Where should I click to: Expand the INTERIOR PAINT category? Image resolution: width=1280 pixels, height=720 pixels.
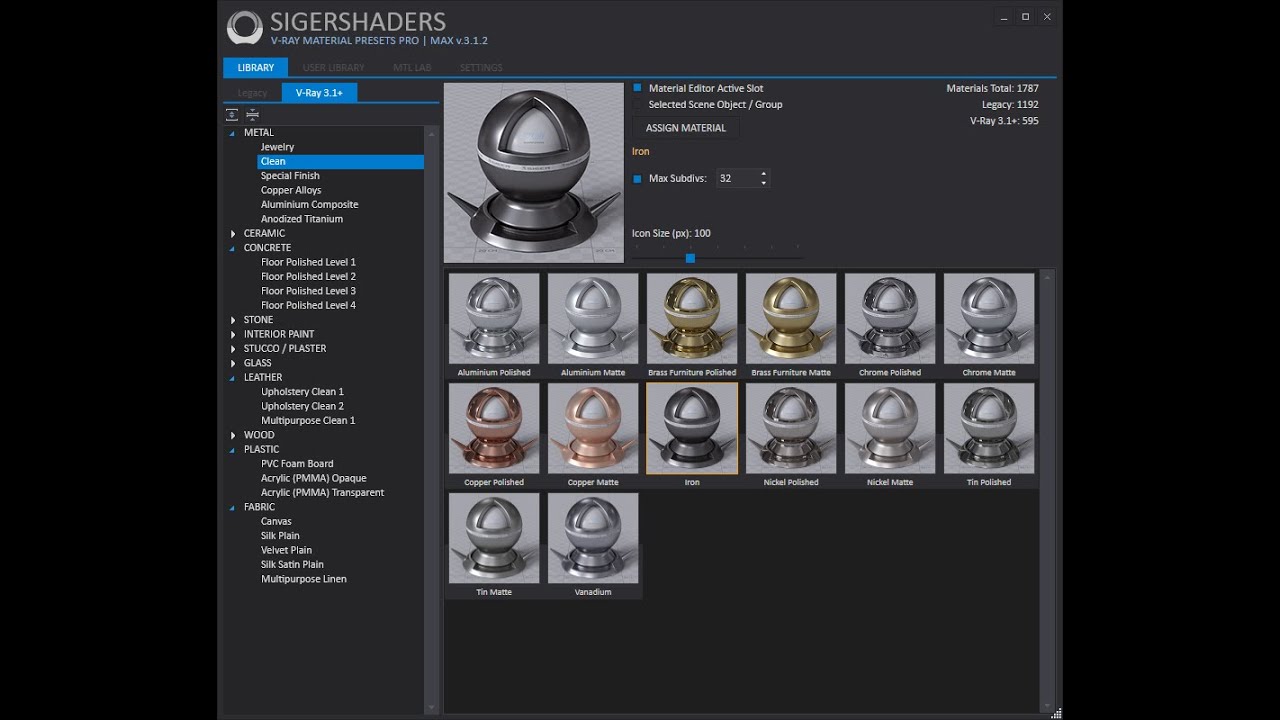click(232, 334)
